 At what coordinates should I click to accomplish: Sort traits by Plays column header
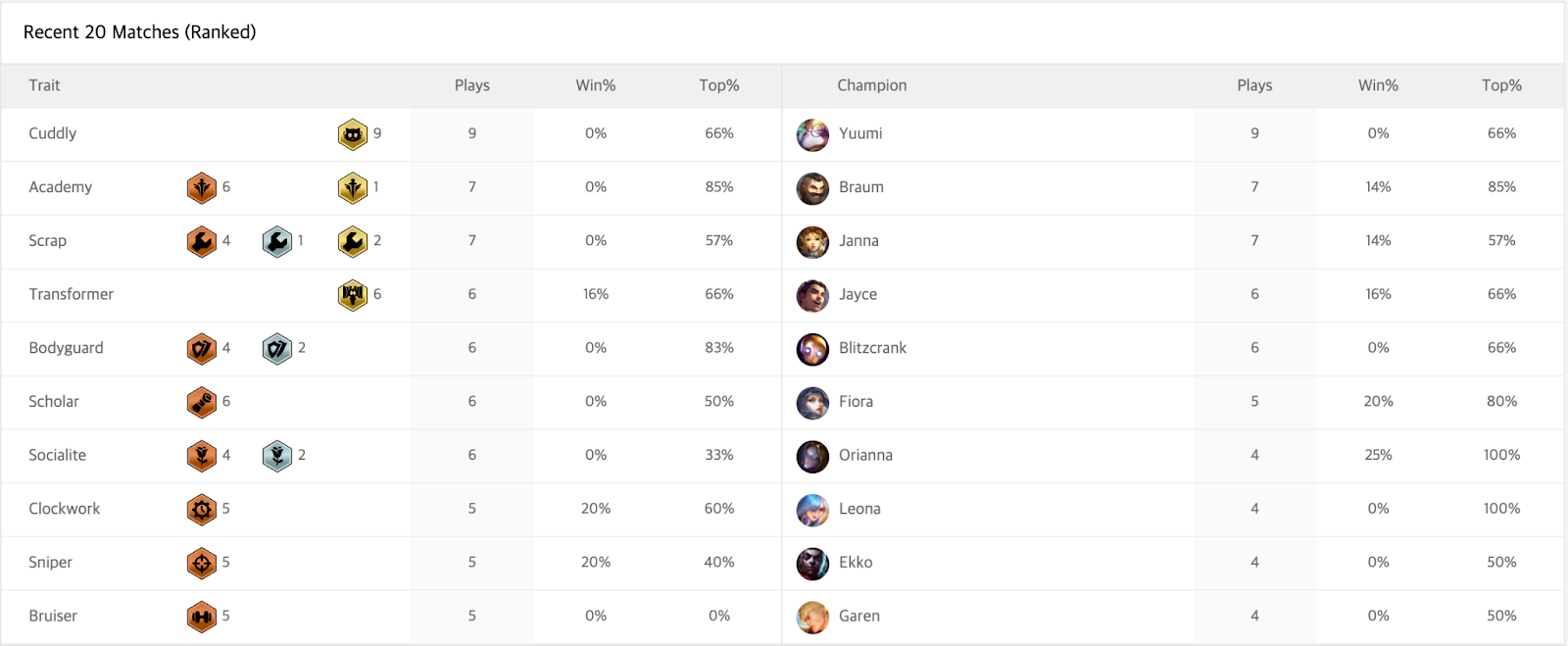coord(472,85)
